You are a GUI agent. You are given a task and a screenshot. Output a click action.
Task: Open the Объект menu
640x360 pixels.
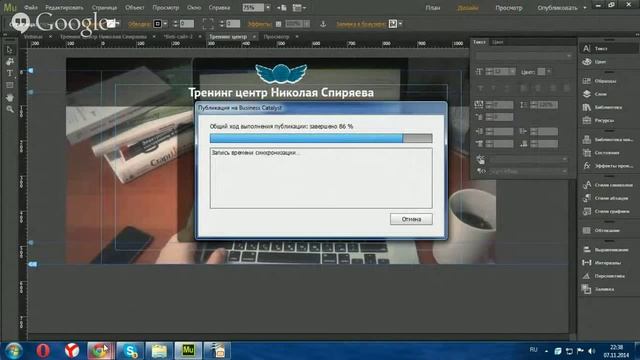click(x=135, y=7)
